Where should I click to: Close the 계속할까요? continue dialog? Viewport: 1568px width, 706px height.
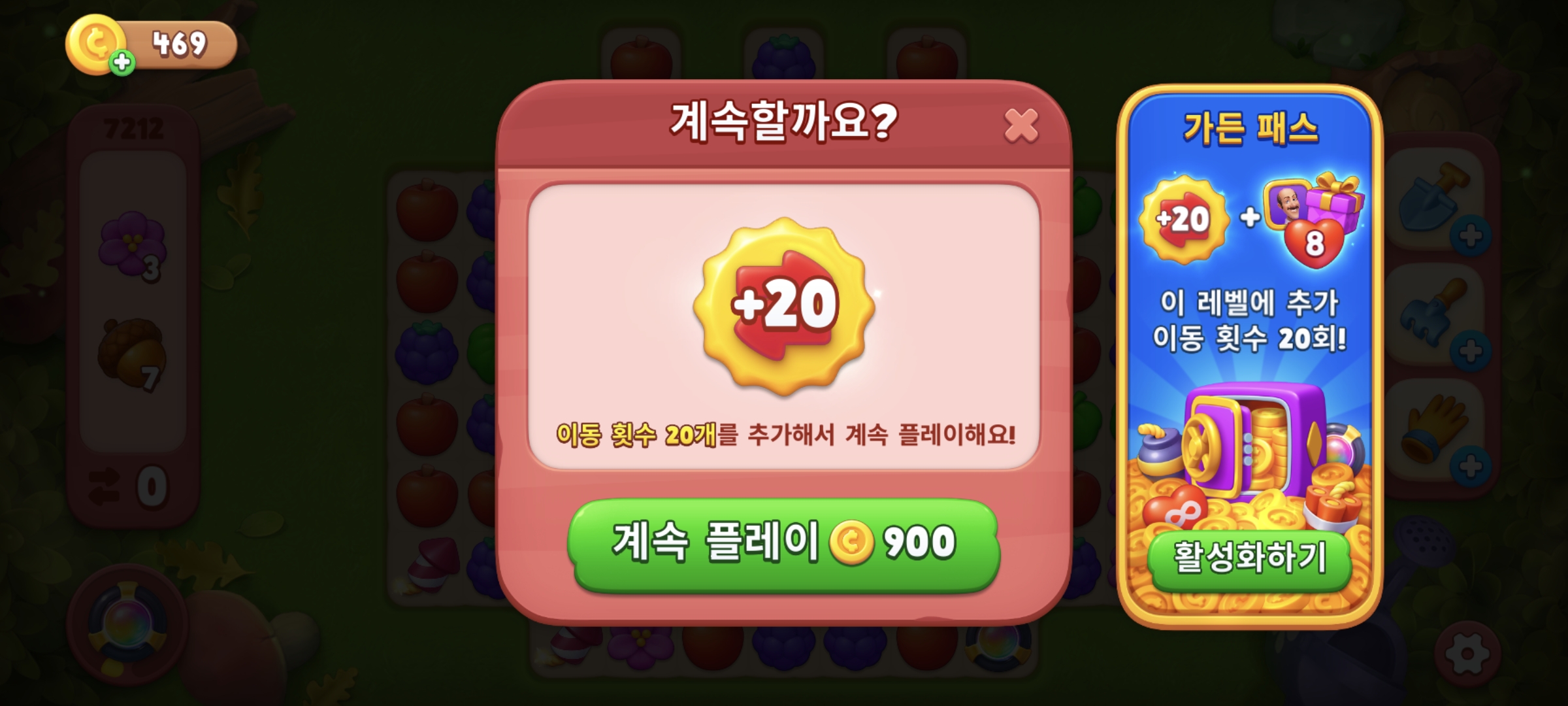[x=1021, y=125]
